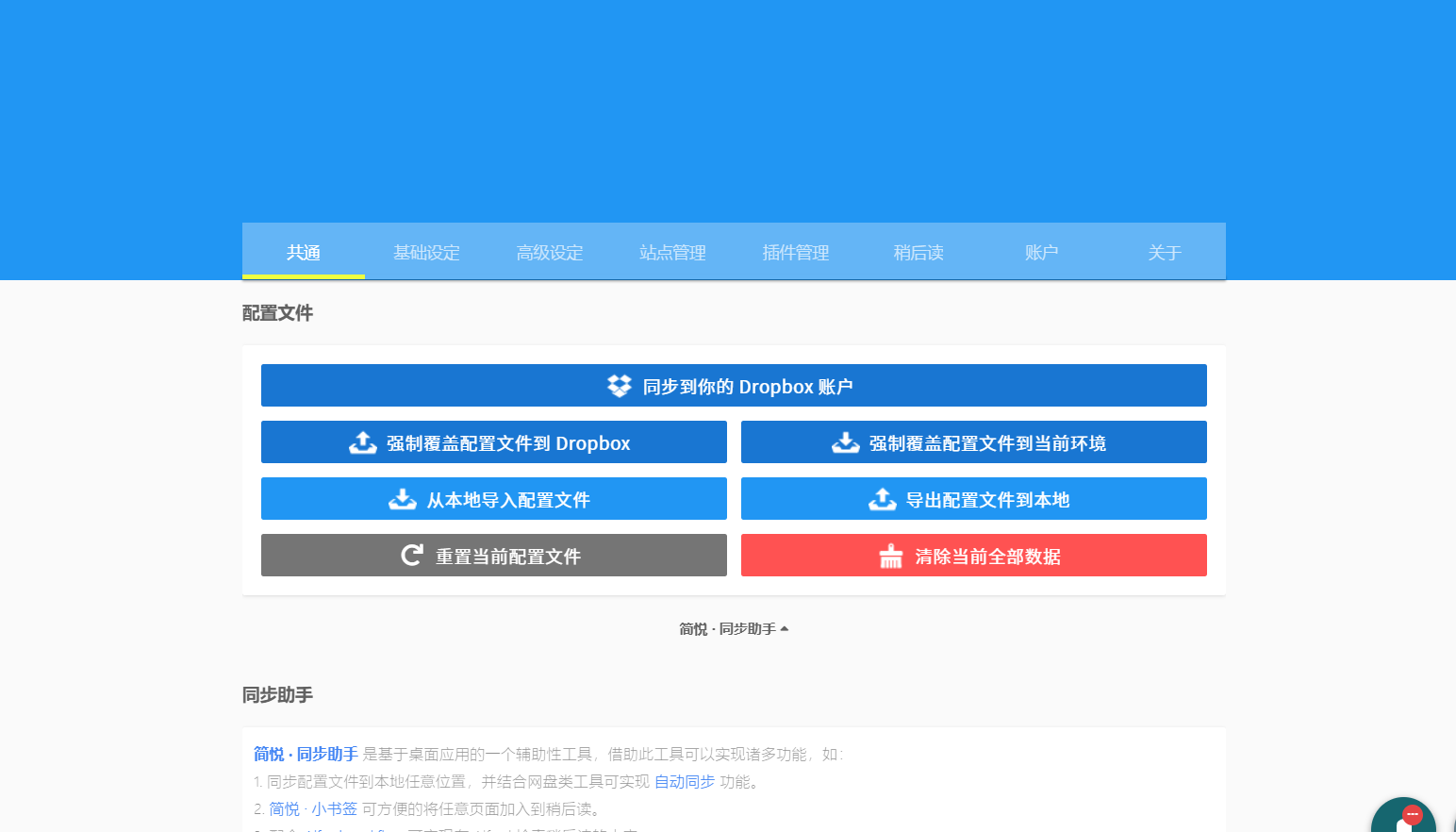Open the 站点管理 tab
The image size is (1456, 832).
tap(672, 252)
